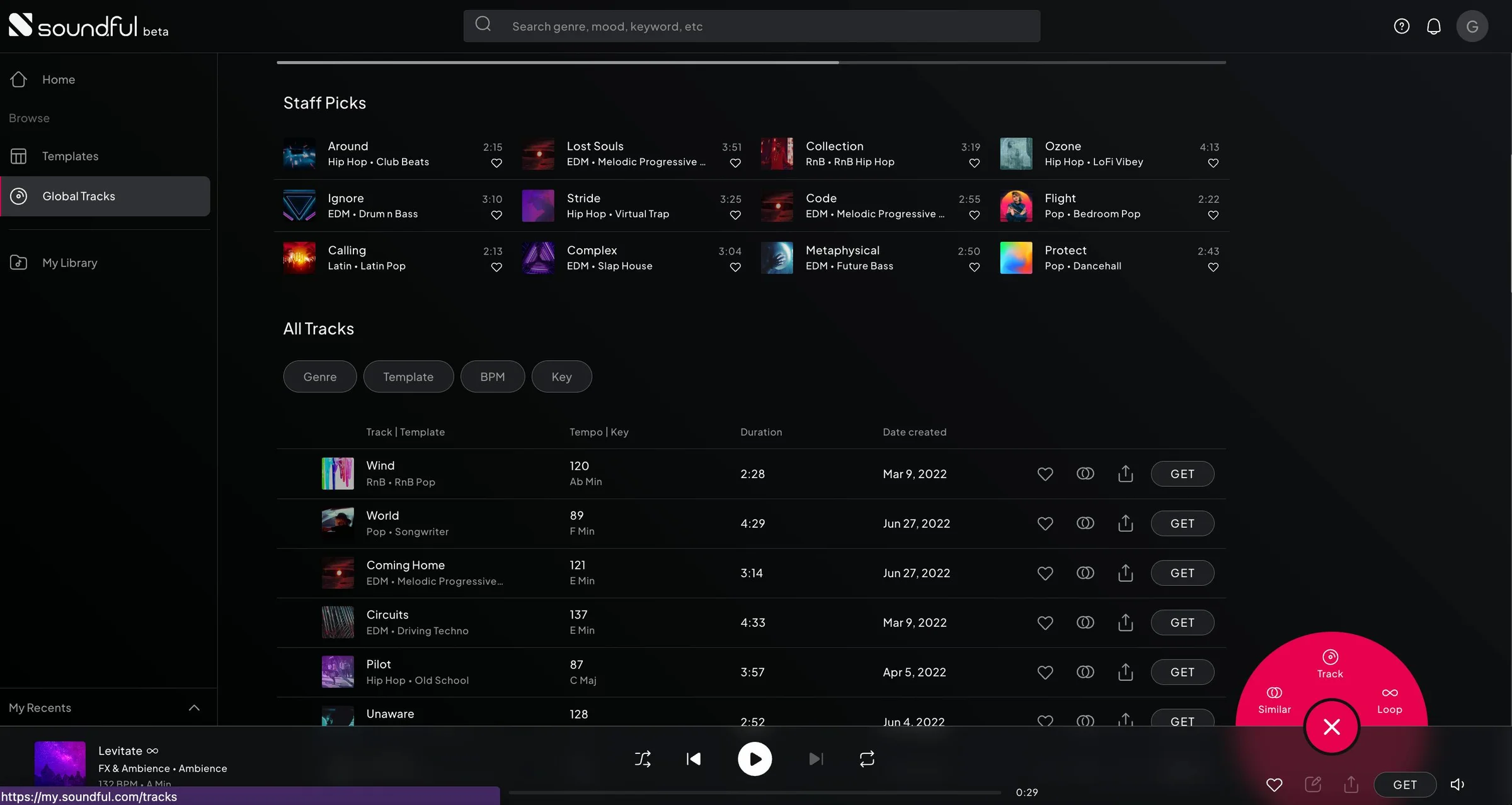1512x805 pixels.
Task: Click GET for the Wind track
Action: 1182,474
